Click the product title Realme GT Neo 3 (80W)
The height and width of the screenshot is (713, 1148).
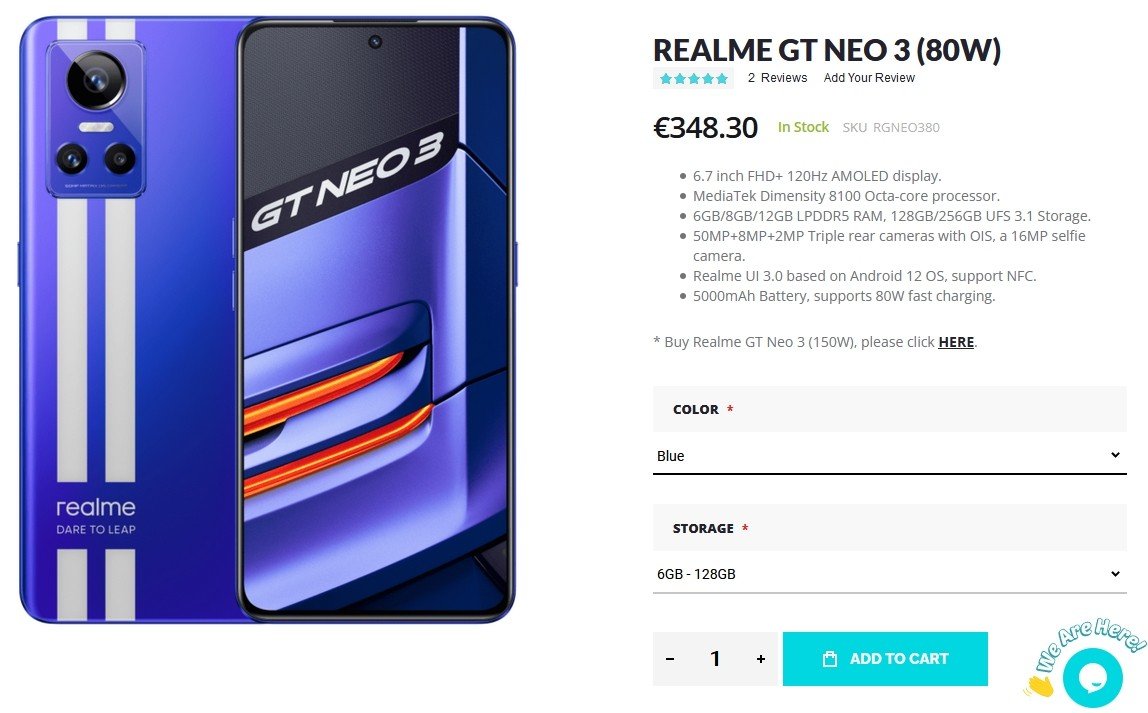(827, 50)
